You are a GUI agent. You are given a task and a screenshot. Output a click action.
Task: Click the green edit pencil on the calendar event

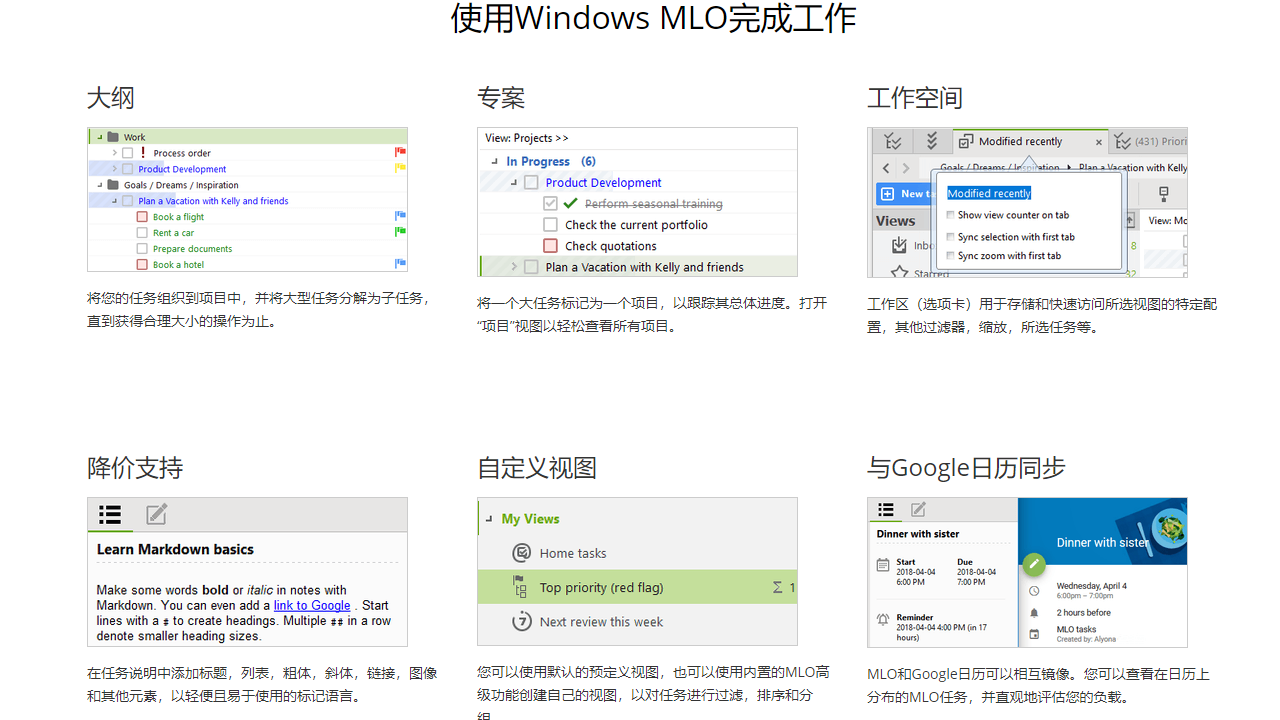(1034, 564)
